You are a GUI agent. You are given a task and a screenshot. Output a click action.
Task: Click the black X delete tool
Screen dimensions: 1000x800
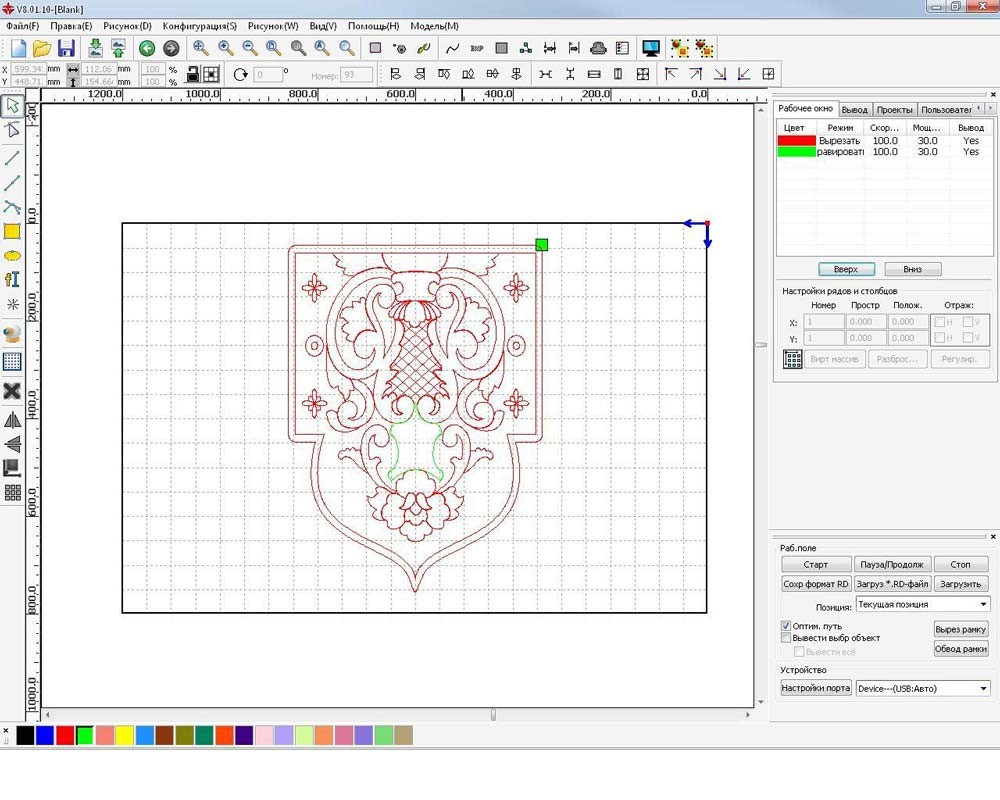click(12, 391)
